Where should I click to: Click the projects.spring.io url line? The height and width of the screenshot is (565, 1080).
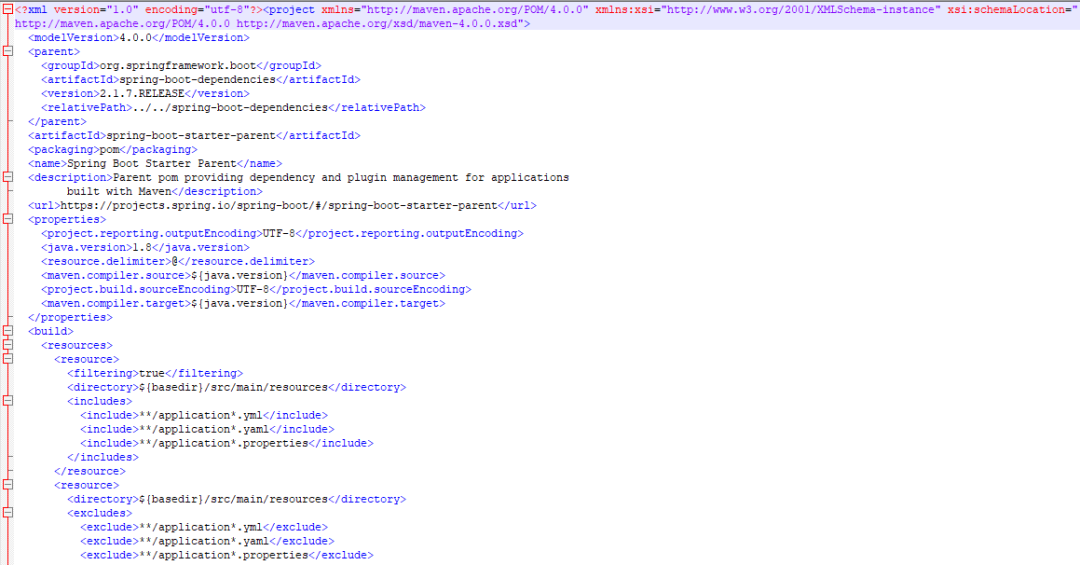pos(282,205)
